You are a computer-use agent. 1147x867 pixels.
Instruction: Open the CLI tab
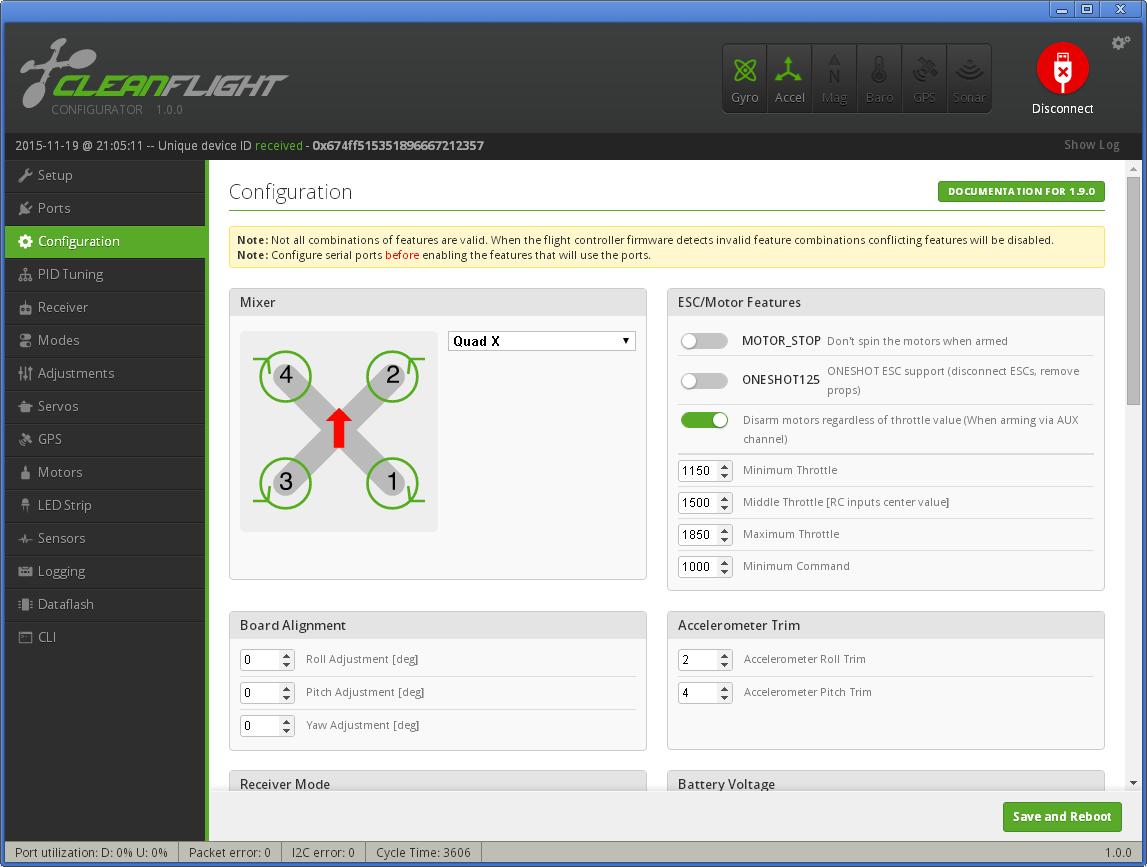click(105, 637)
